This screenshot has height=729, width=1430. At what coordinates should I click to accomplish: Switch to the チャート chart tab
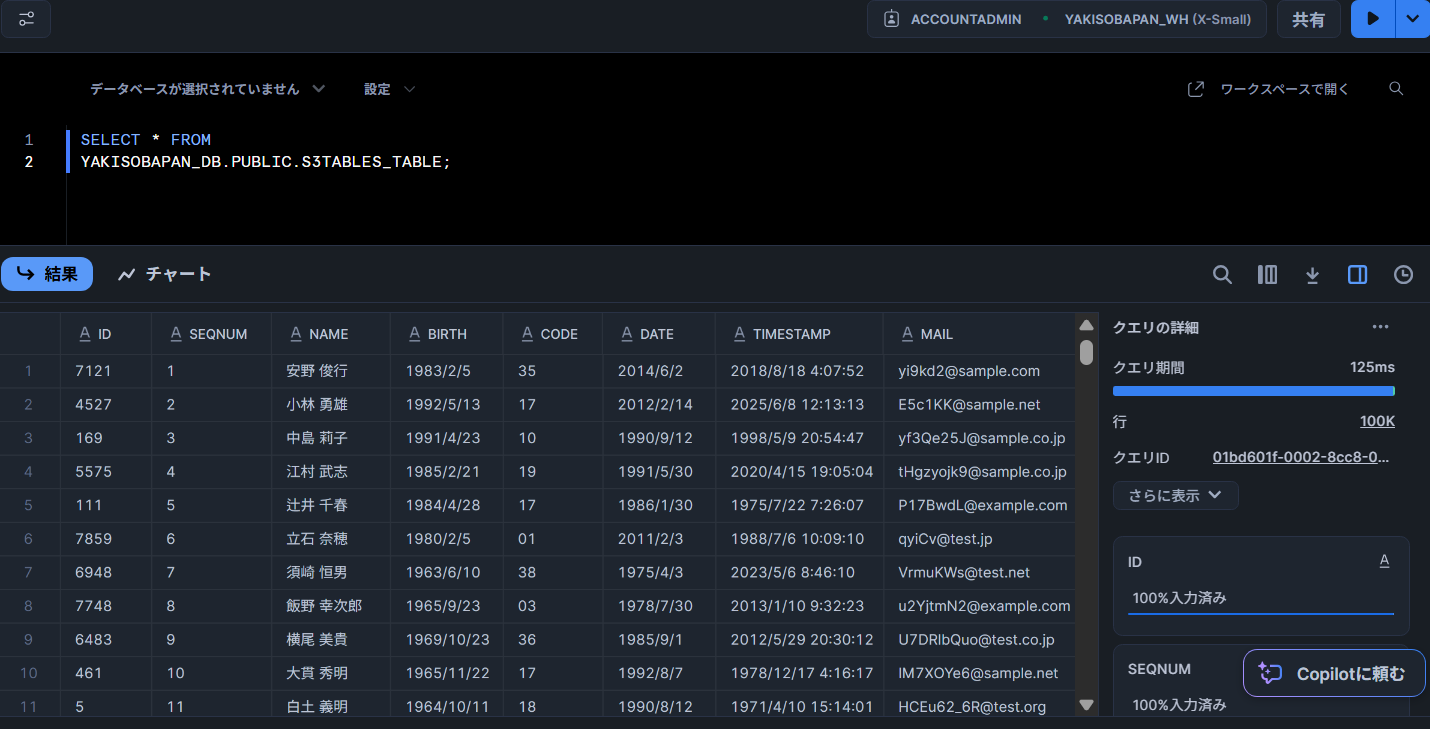(165, 274)
